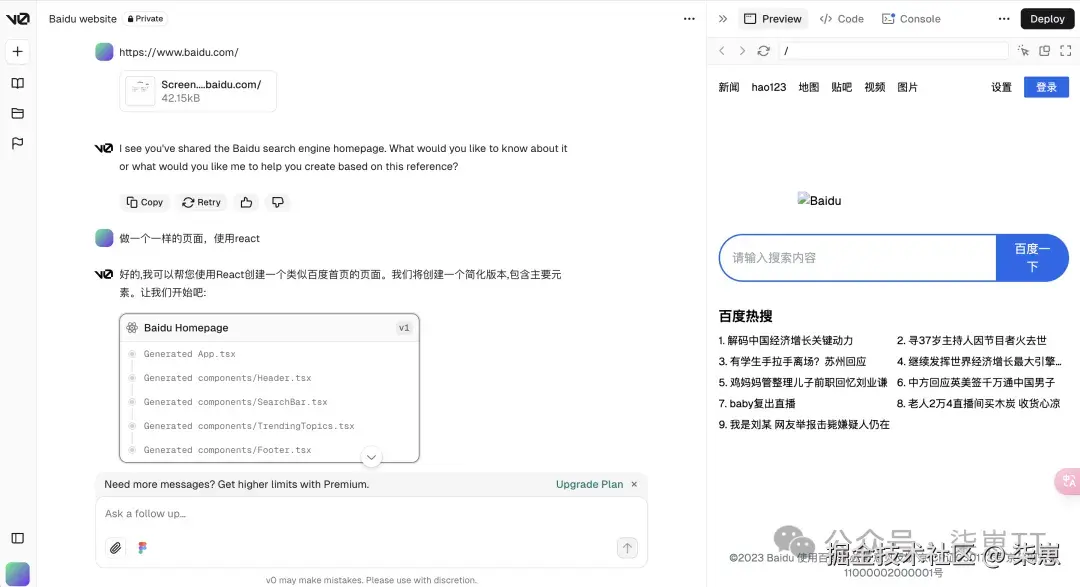
Task: Go forward in the preview browser
Action: tap(742, 51)
